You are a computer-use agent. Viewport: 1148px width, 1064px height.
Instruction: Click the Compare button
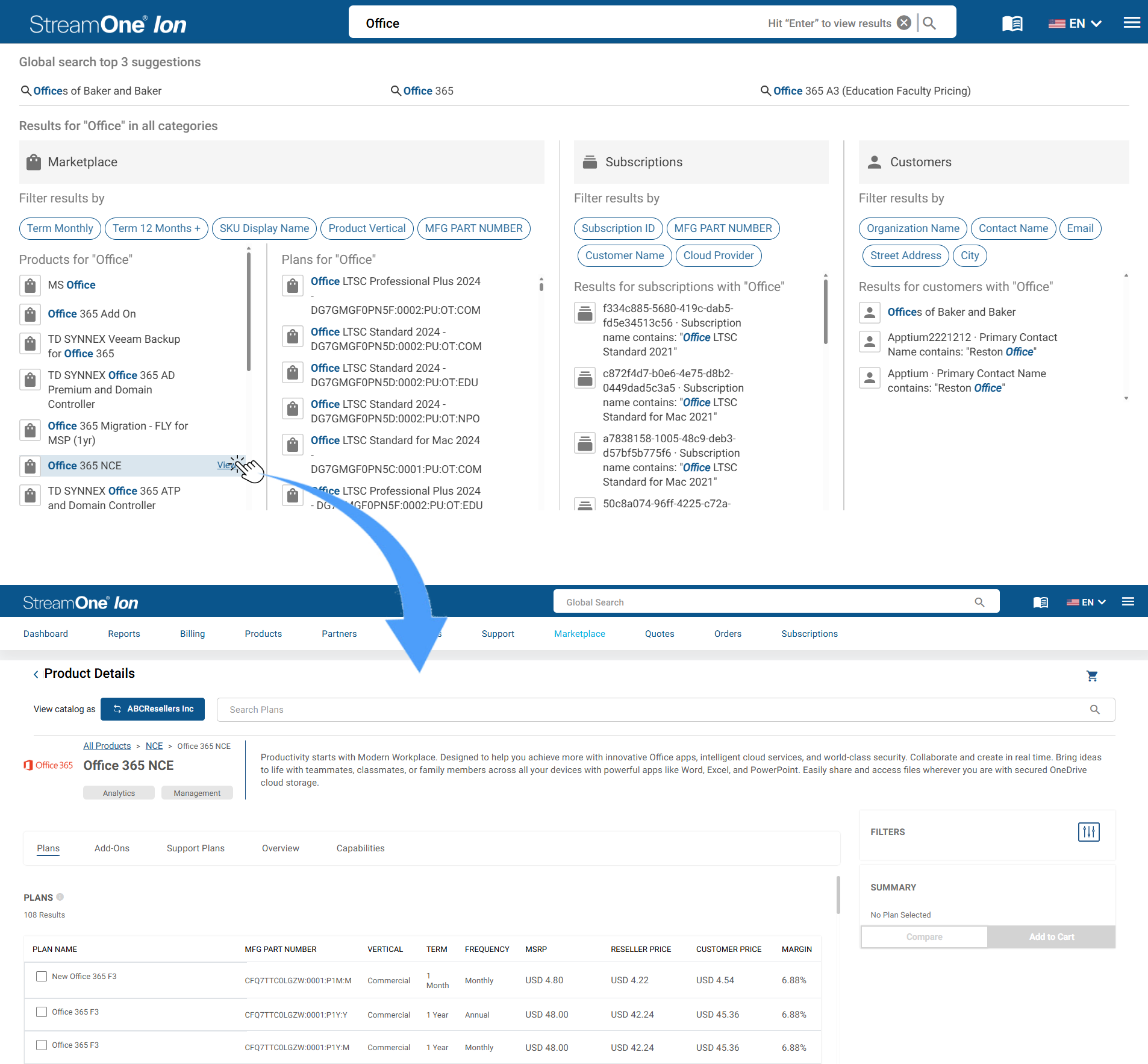point(924,937)
